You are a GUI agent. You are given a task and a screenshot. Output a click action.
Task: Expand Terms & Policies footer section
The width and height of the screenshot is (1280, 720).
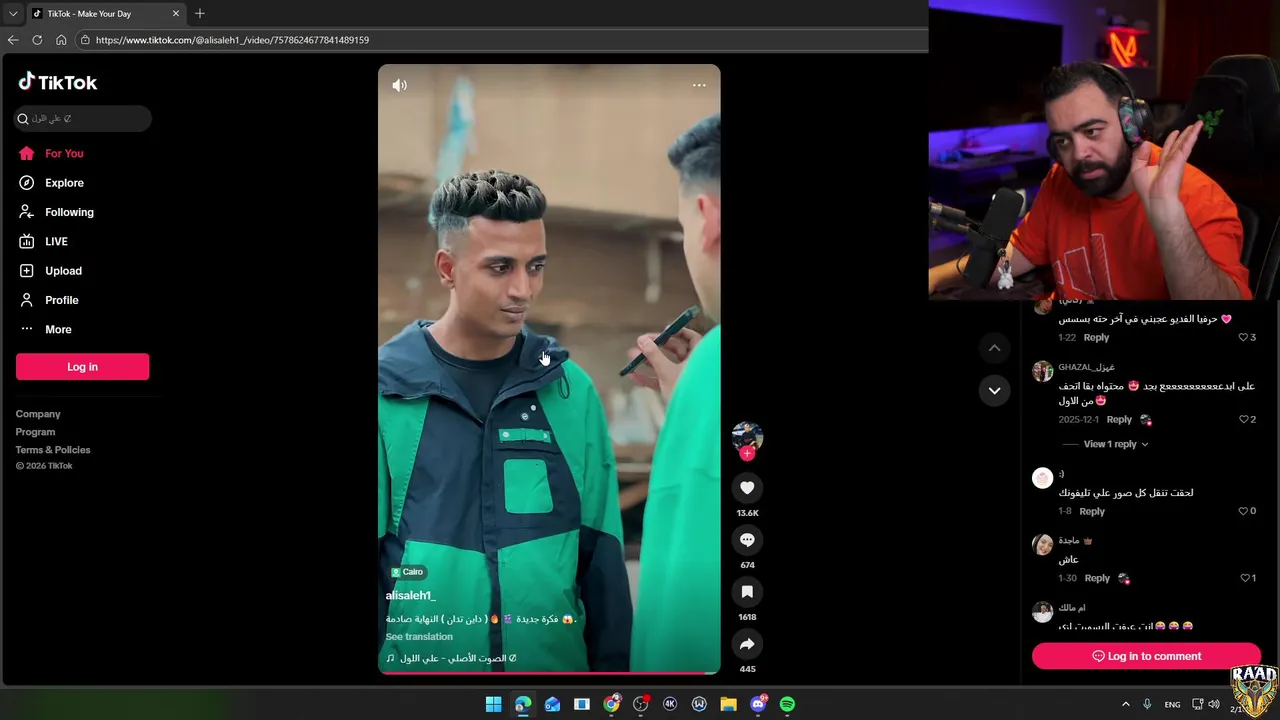point(53,450)
